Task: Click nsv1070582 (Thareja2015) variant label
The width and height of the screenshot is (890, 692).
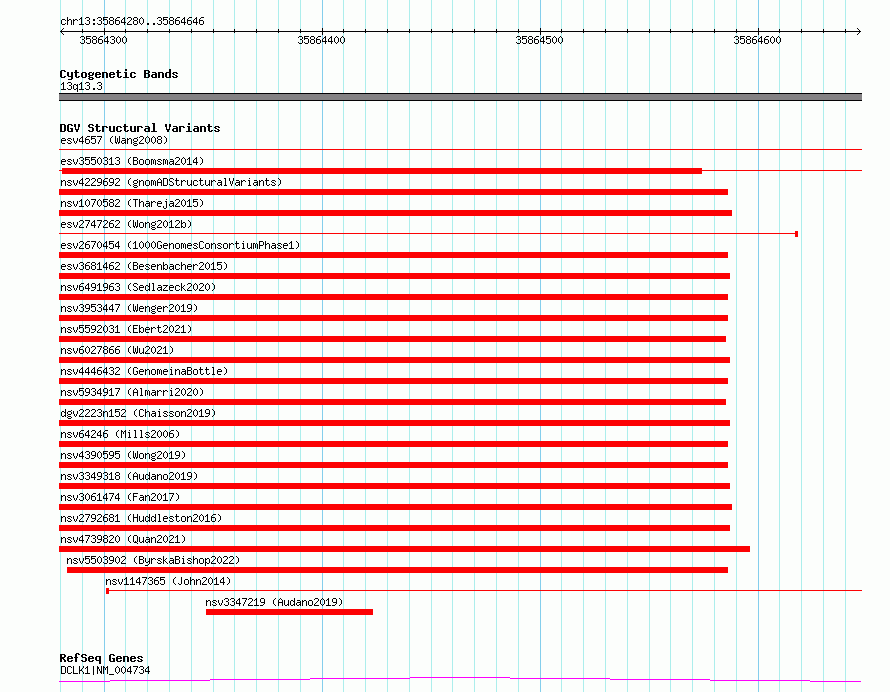Action: (132, 203)
